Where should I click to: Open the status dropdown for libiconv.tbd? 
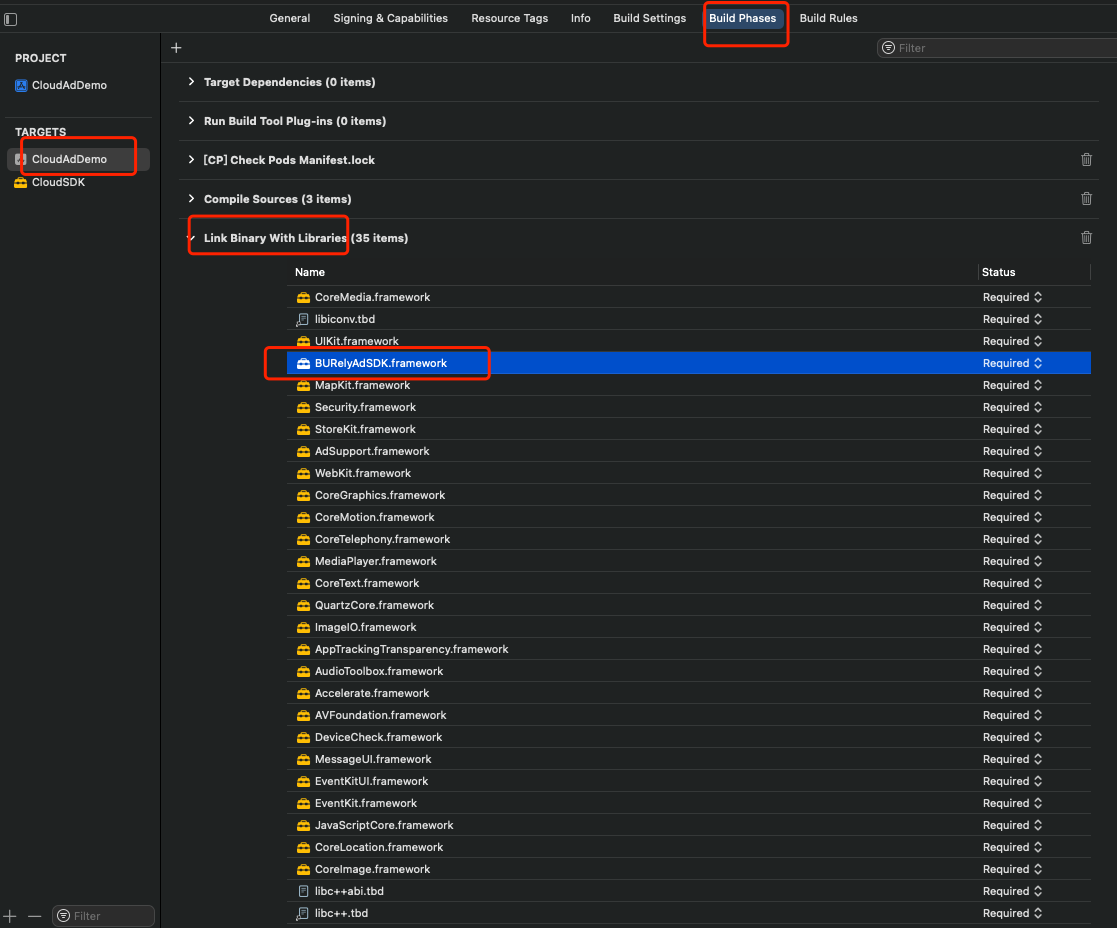[x=1012, y=320]
